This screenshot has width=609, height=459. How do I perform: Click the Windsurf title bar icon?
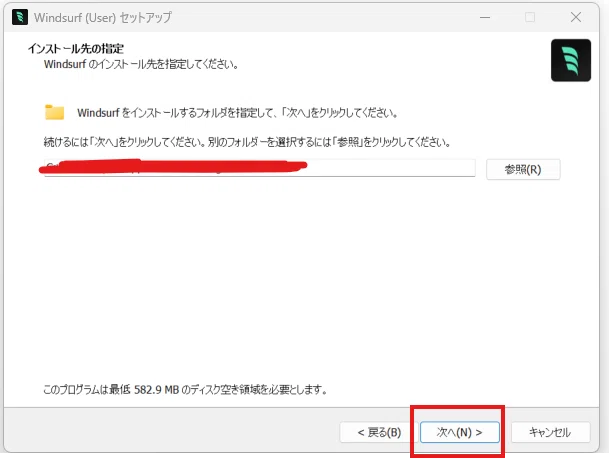tap(20, 17)
